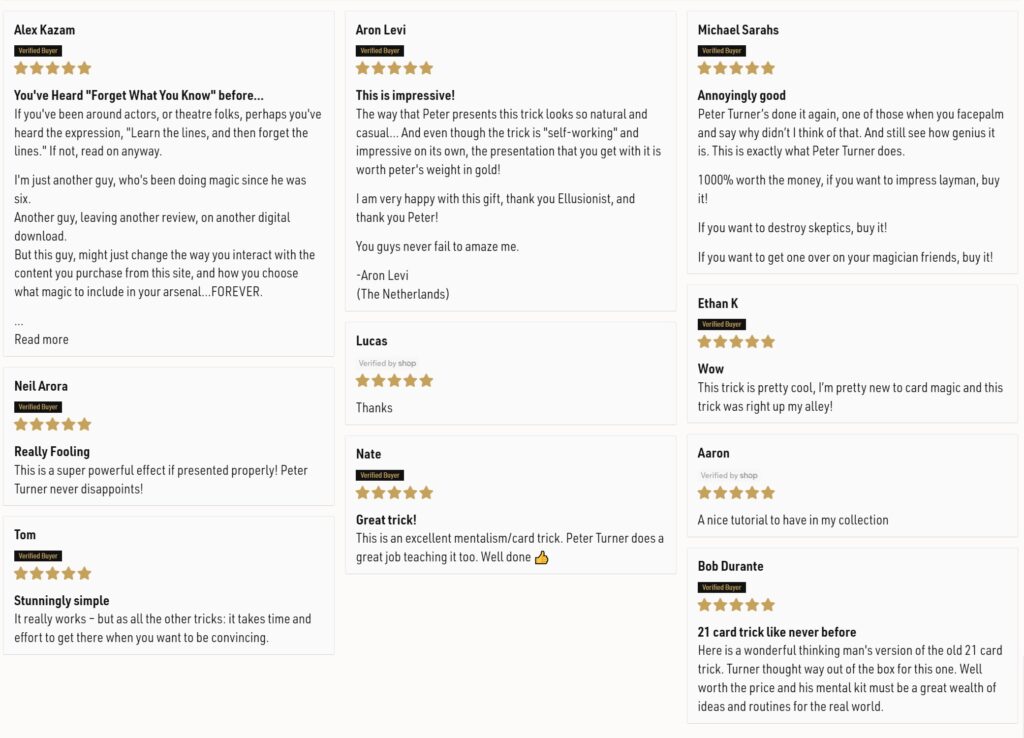The width and height of the screenshot is (1024, 738).
Task: Click the review title Annoyingly good
Action: (x=741, y=95)
